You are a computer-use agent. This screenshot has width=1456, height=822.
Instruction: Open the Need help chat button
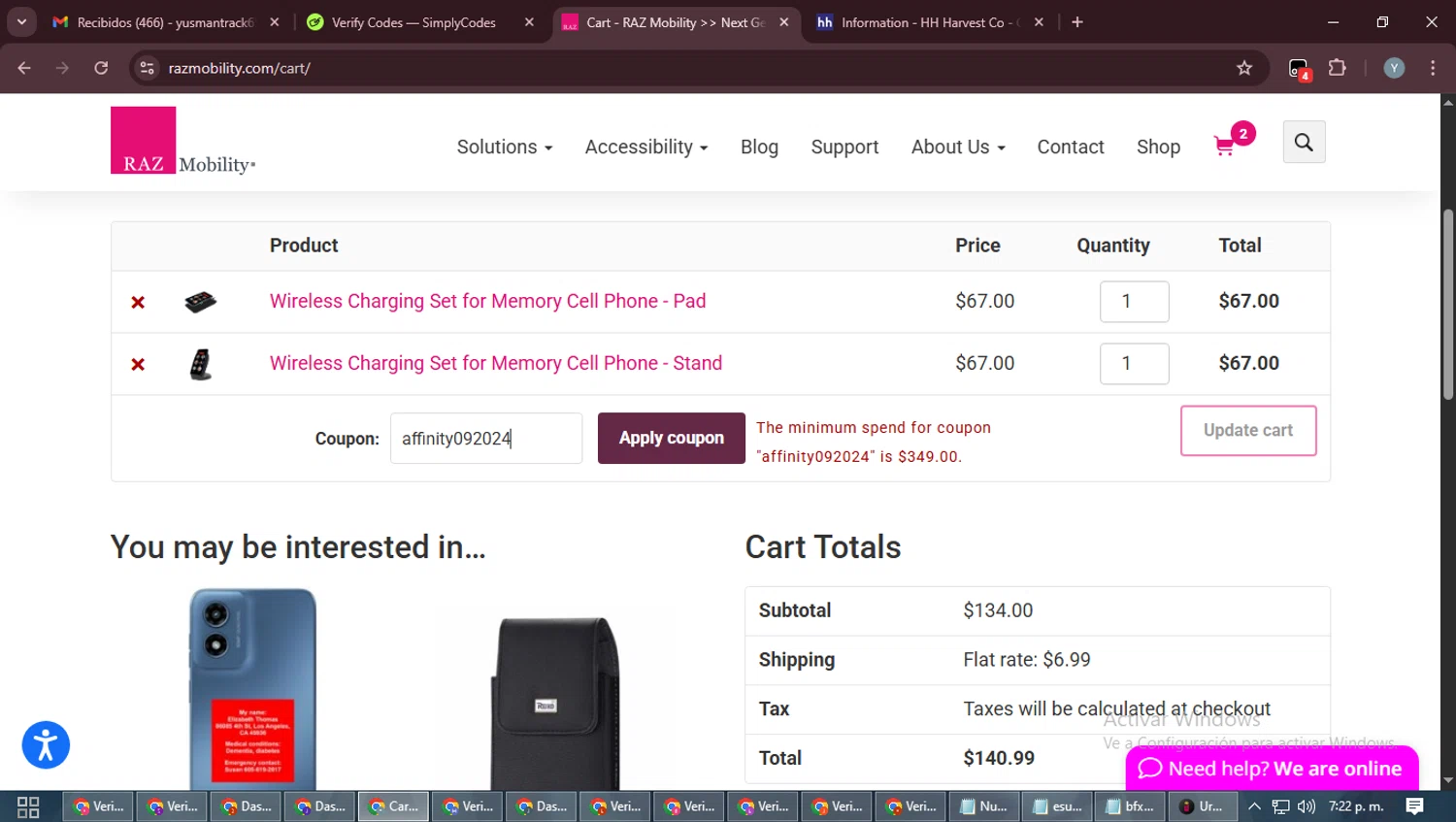1272,769
